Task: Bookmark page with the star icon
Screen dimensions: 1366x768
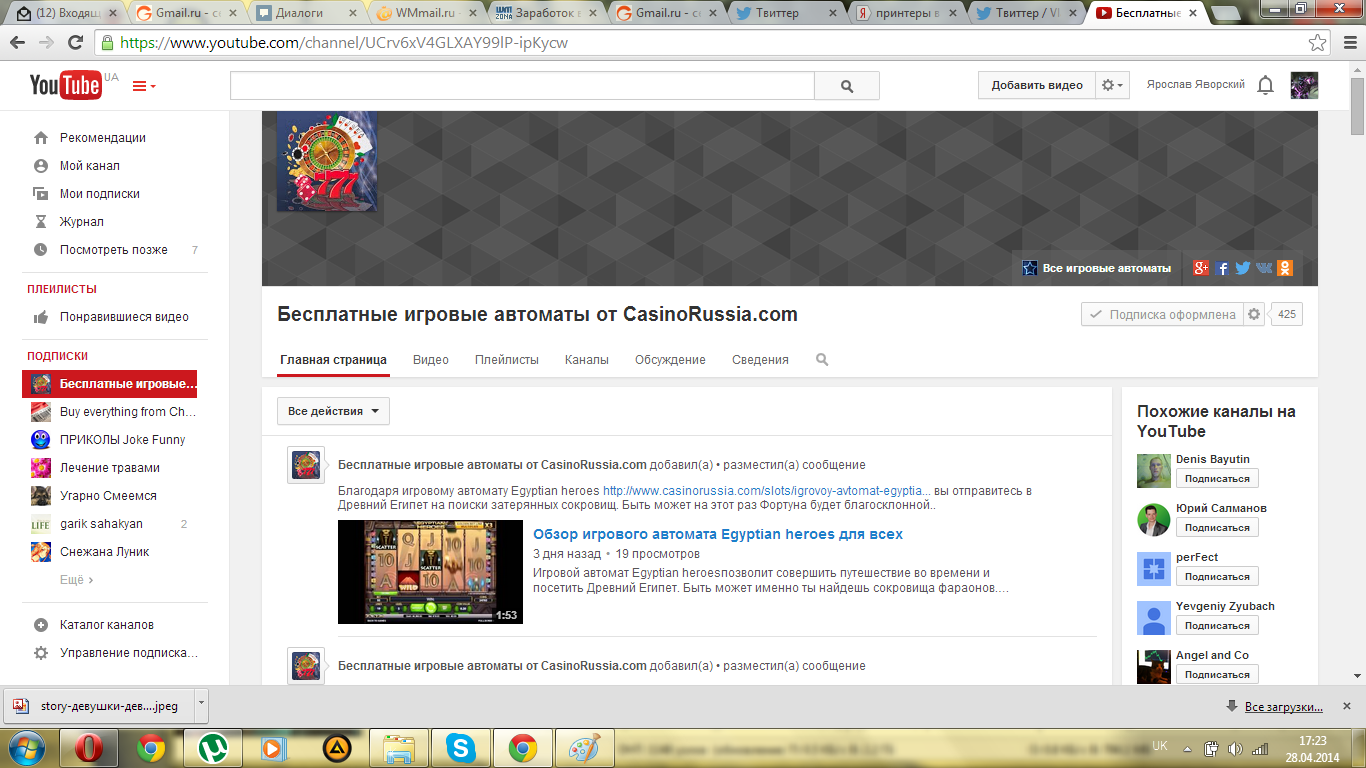Action: tap(1319, 44)
